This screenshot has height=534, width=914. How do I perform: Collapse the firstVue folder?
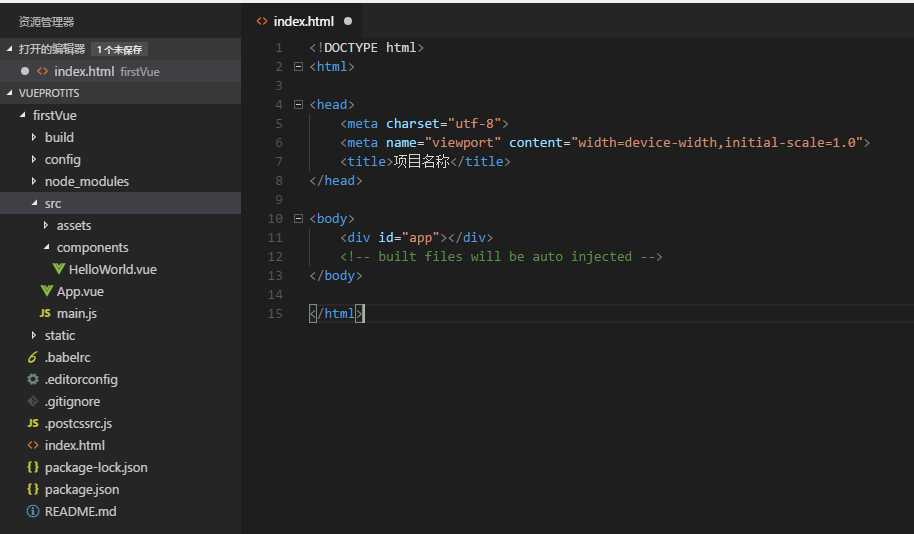point(22,115)
